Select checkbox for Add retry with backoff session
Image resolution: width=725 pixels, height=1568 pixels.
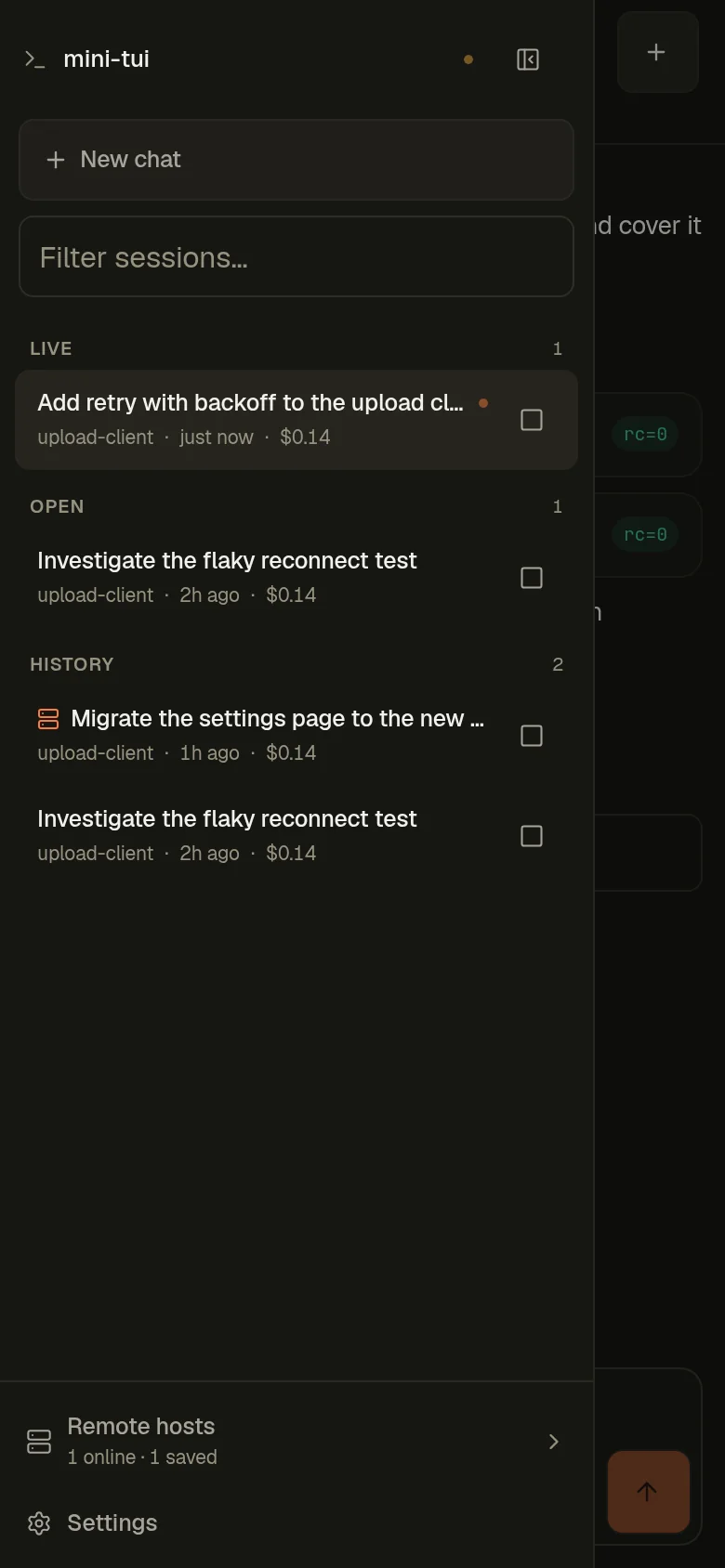tap(532, 420)
